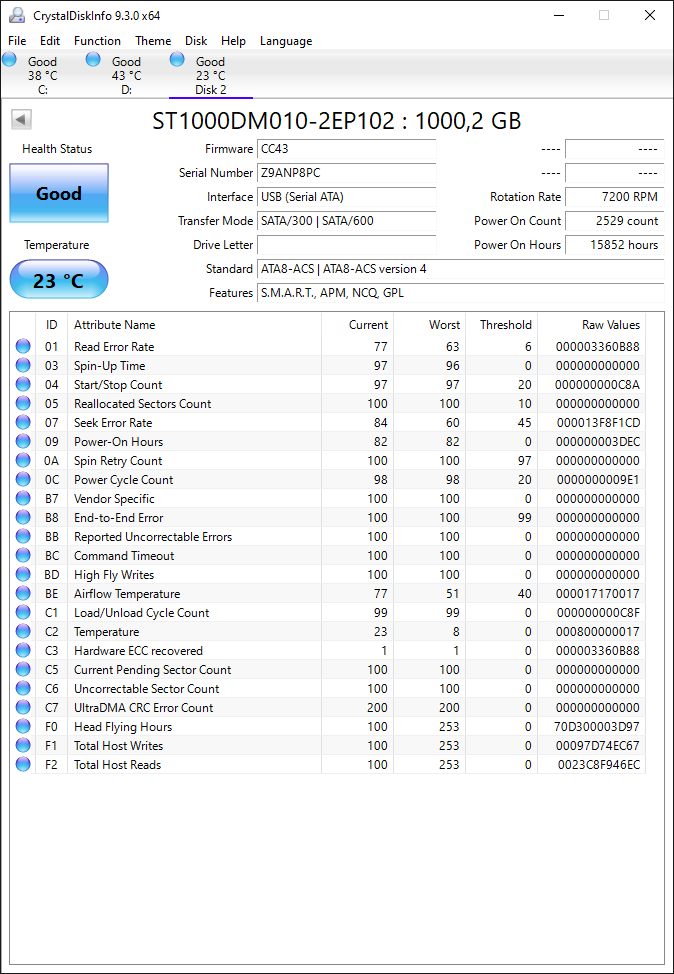Open the File menu
The width and height of the screenshot is (674, 974).
(x=17, y=41)
